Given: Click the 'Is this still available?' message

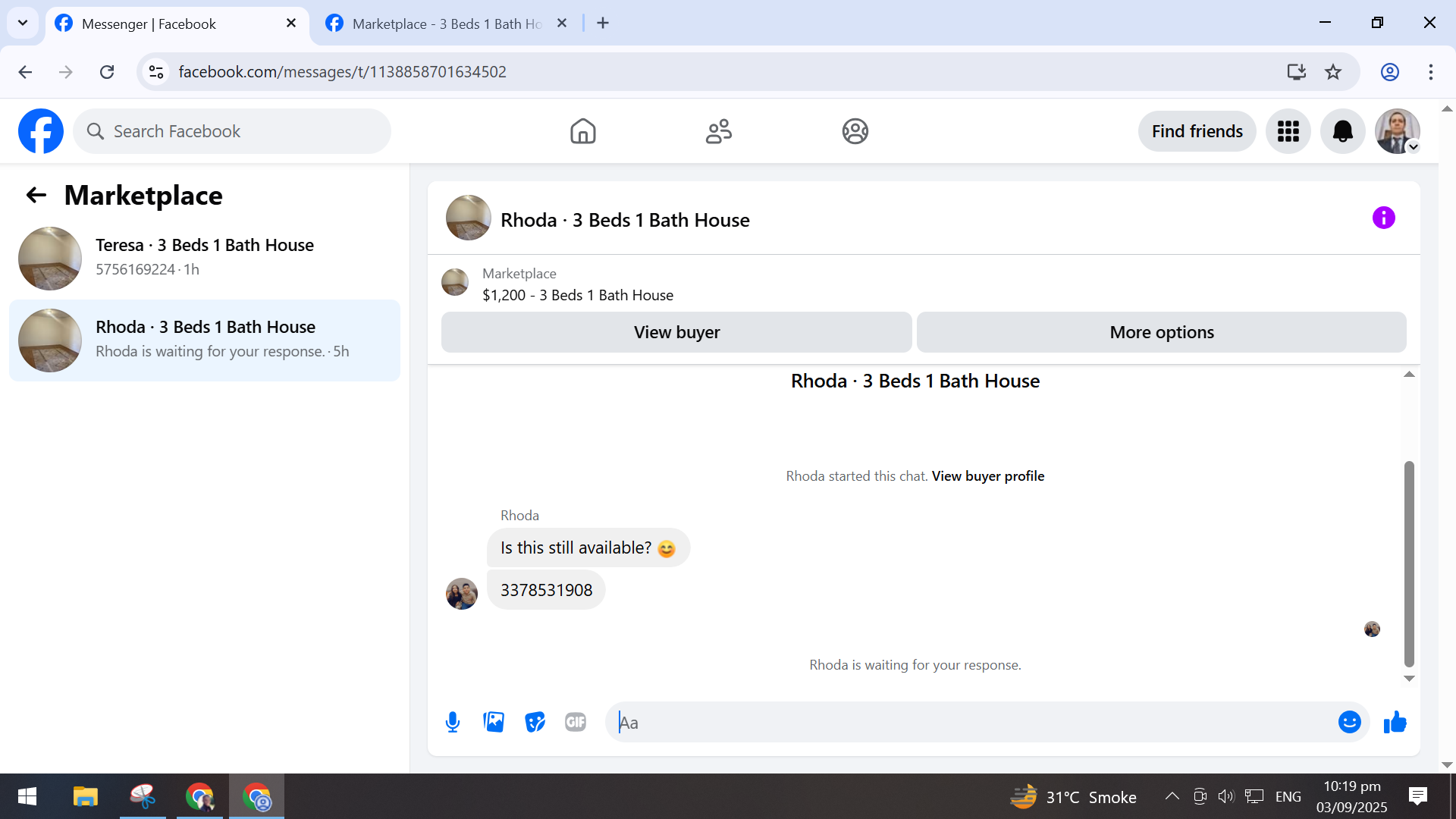Looking at the screenshot, I should coord(588,548).
